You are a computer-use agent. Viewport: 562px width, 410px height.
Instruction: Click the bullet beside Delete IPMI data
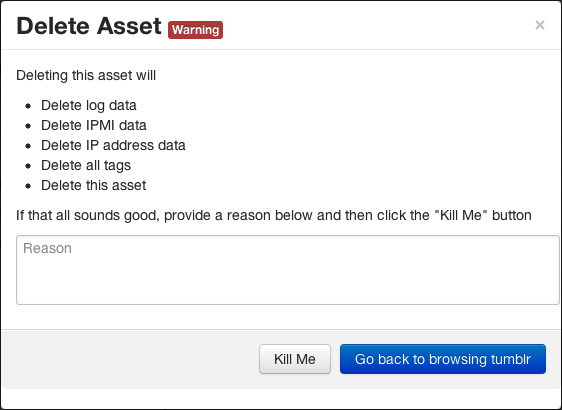pyautogui.click(x=28, y=126)
